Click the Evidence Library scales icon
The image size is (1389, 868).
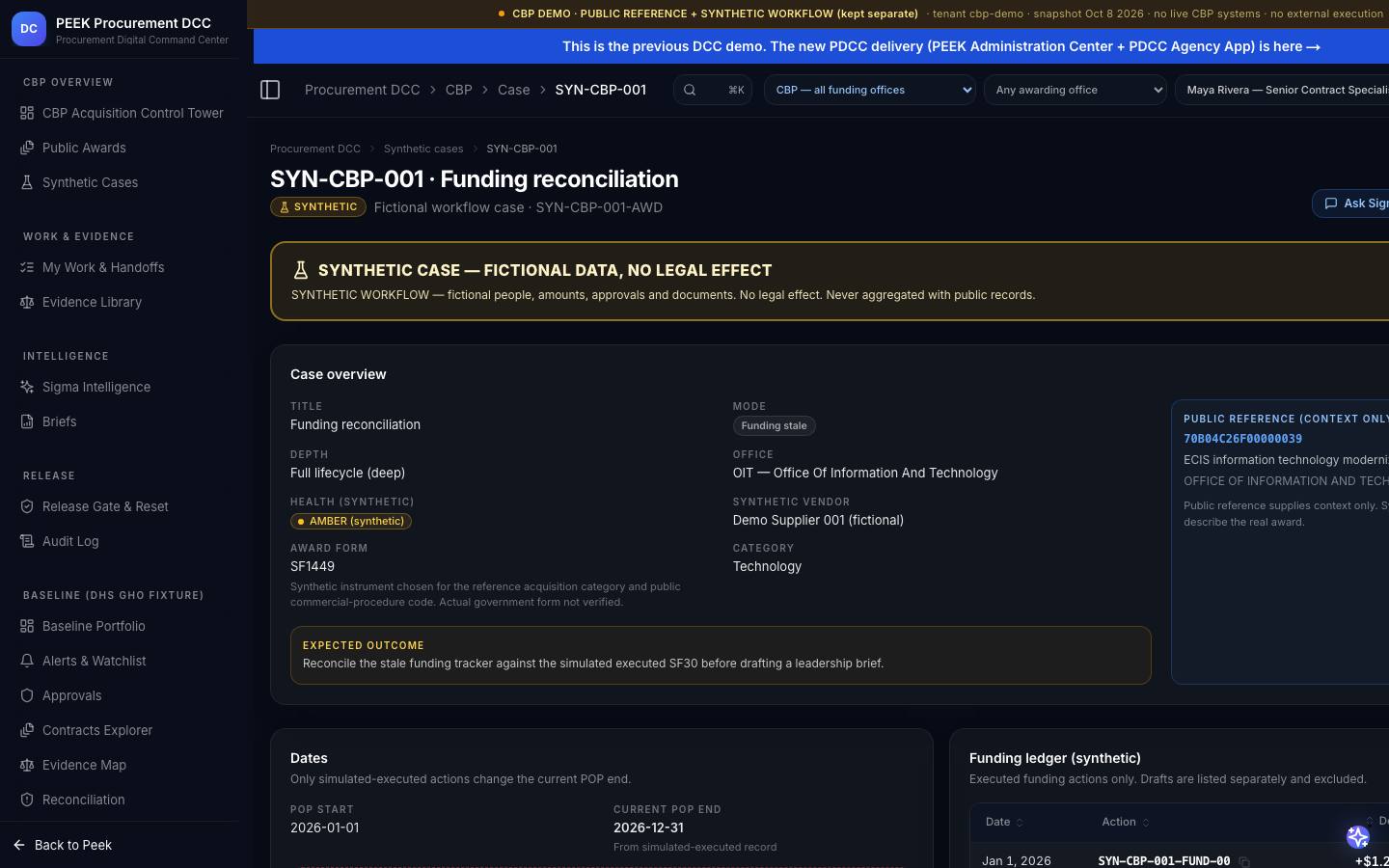[x=27, y=302]
